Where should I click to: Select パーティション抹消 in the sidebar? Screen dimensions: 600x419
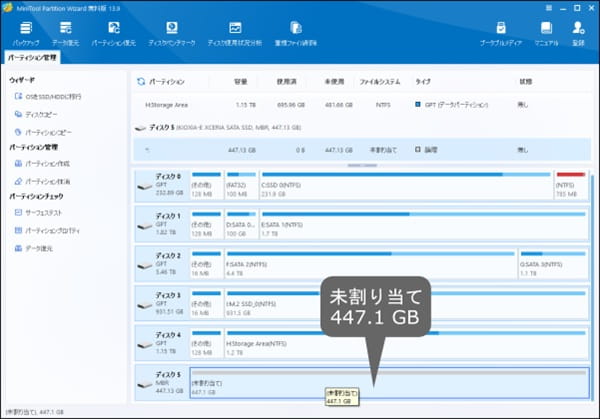coord(42,181)
